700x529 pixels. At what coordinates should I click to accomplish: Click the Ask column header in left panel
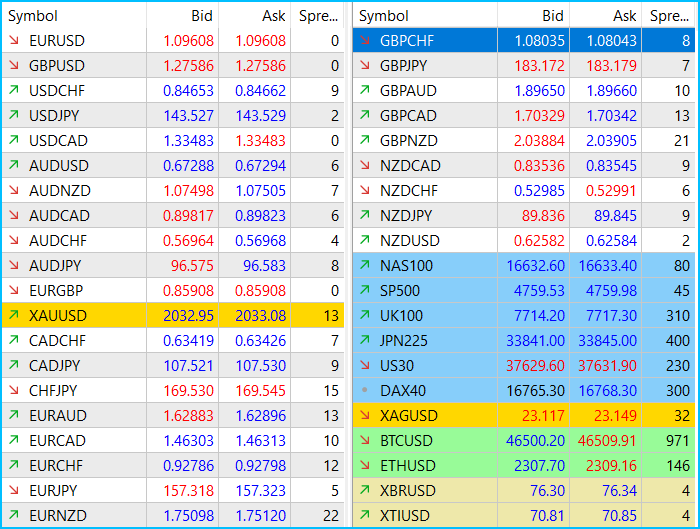273,16
